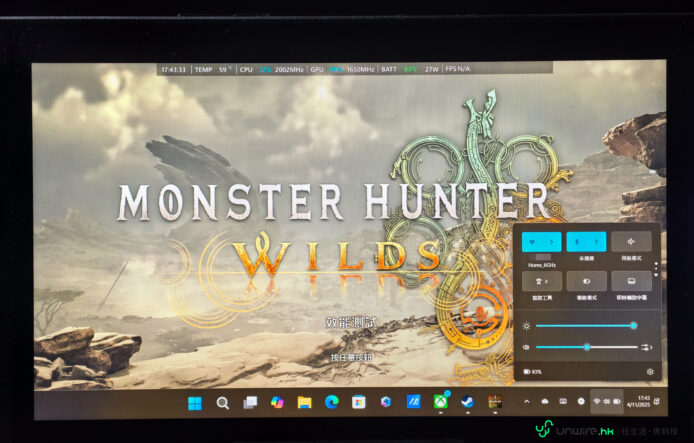Click the page dots on quick settings edge
Screen dimensions: 694x443
tap(656, 269)
